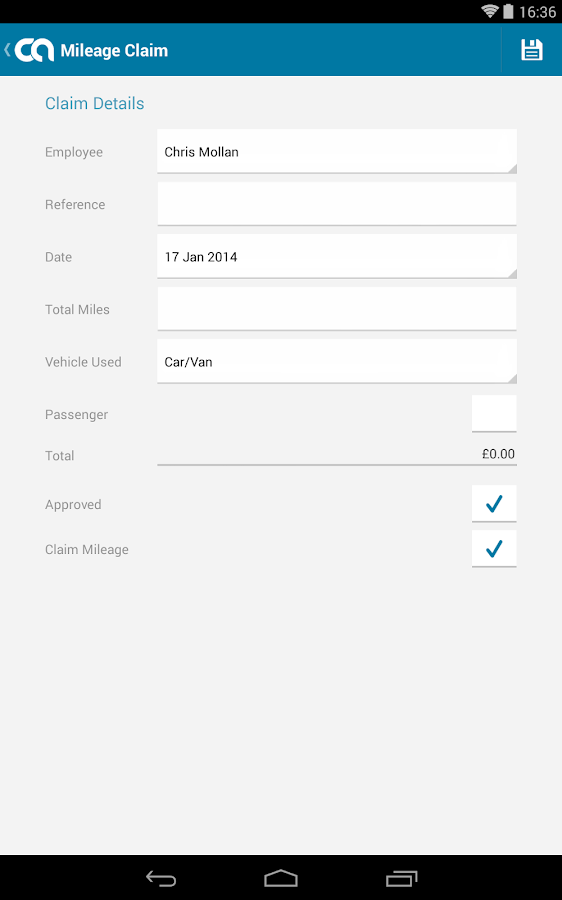Tap the back chevron beside the logo
The width and height of the screenshot is (562, 900).
(7, 50)
